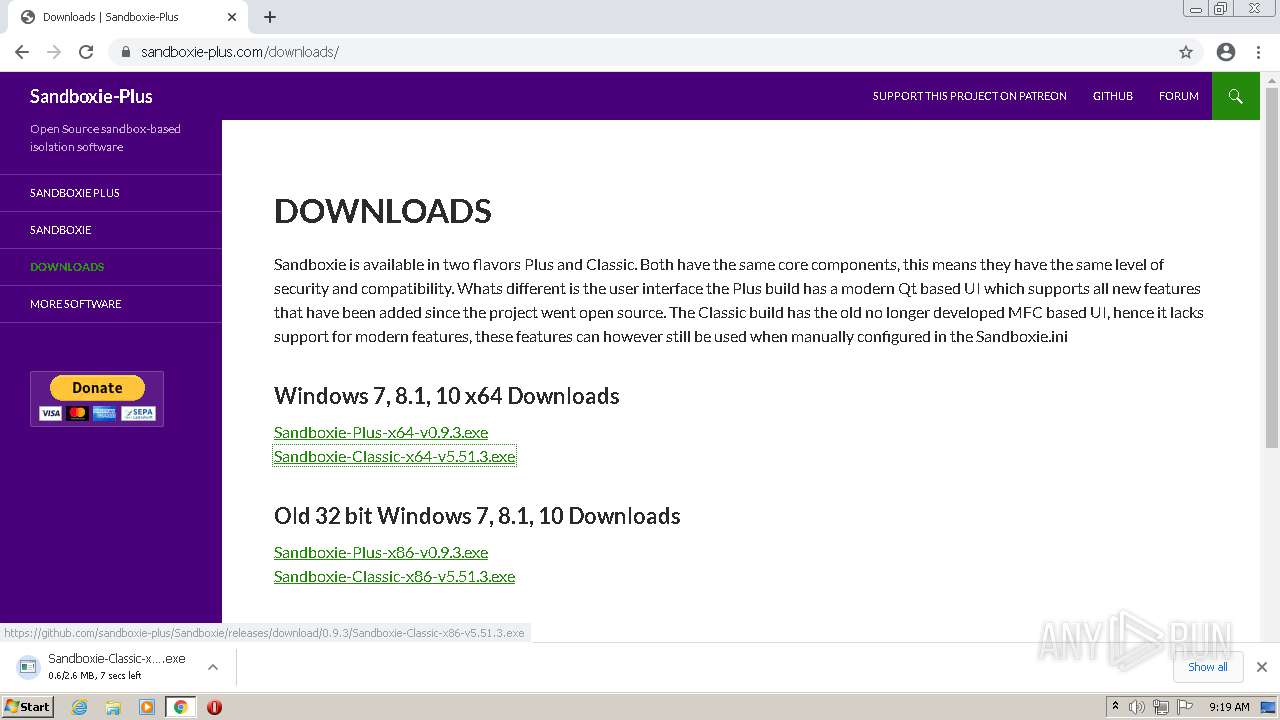Viewport: 1280px width, 720px height.
Task: Bookmark this page with star icon
Action: click(x=1186, y=52)
